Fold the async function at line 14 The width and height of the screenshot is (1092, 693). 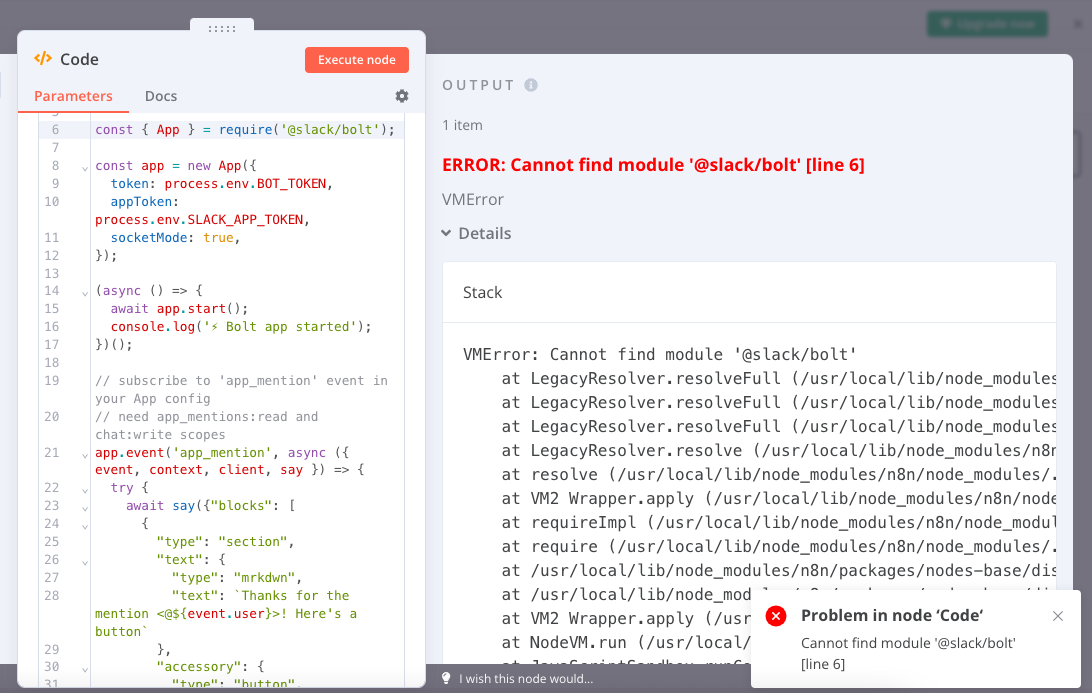click(x=84, y=292)
